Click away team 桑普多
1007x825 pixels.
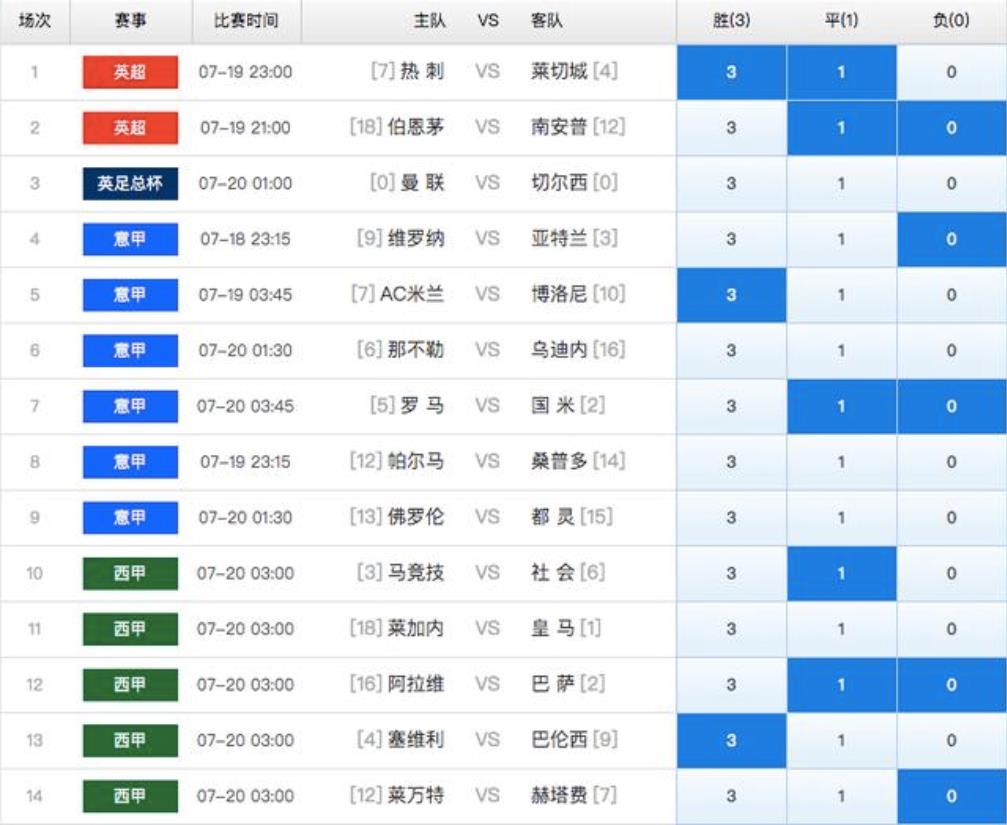click(559, 461)
